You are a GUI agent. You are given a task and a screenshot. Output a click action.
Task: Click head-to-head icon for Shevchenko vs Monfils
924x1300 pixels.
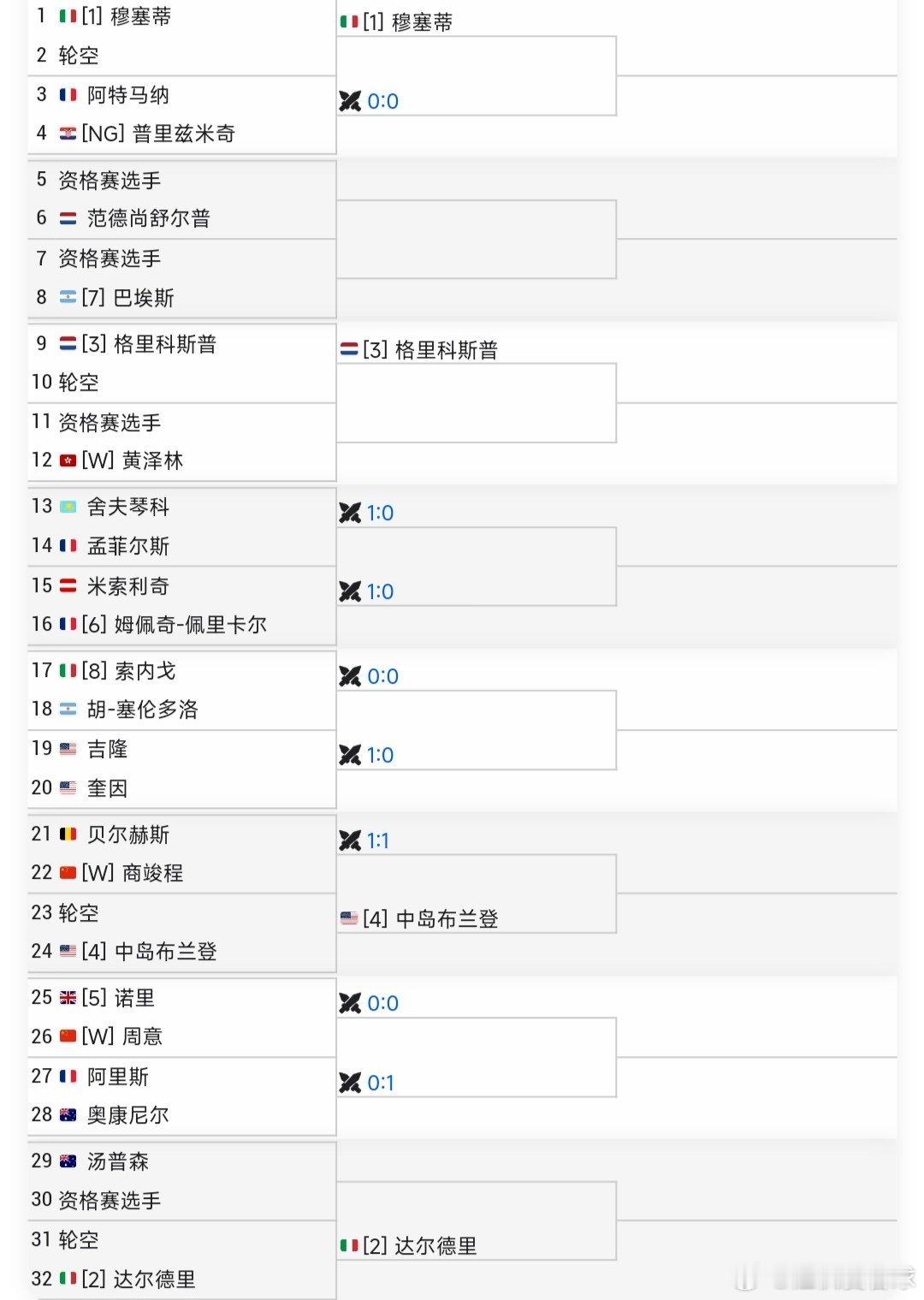point(350,513)
